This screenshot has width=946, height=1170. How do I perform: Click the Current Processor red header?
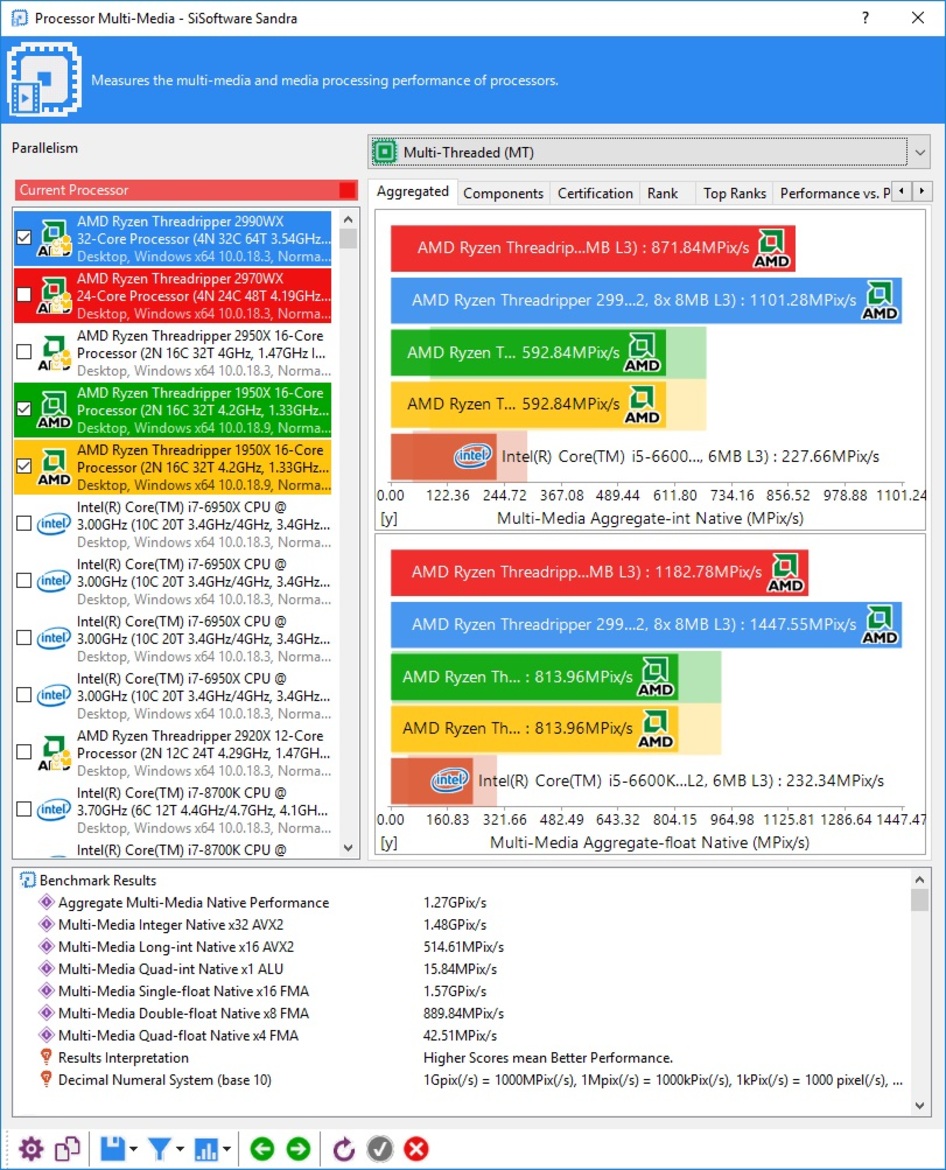[186, 190]
